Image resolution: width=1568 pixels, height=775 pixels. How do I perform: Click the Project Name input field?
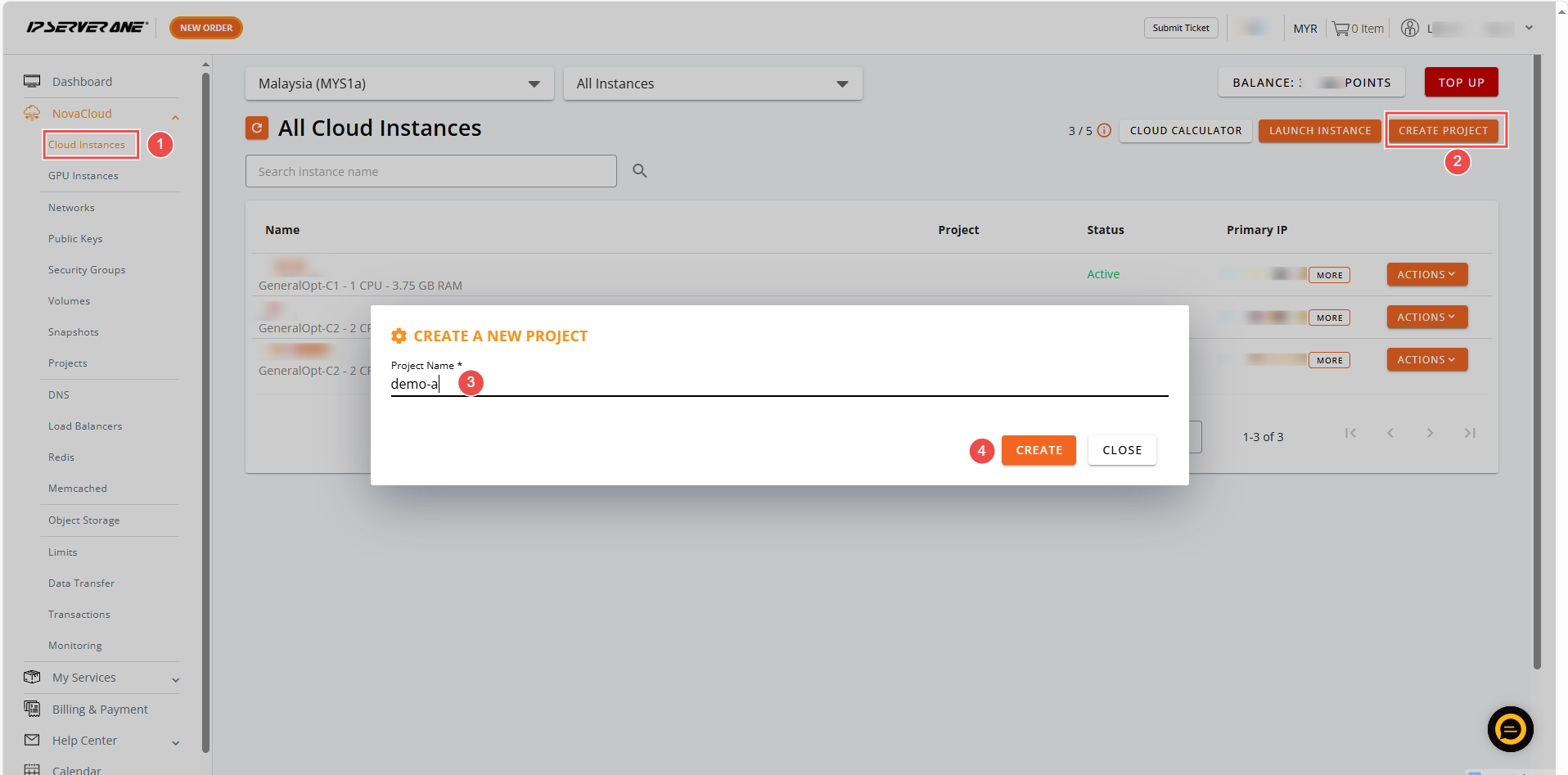(x=777, y=384)
